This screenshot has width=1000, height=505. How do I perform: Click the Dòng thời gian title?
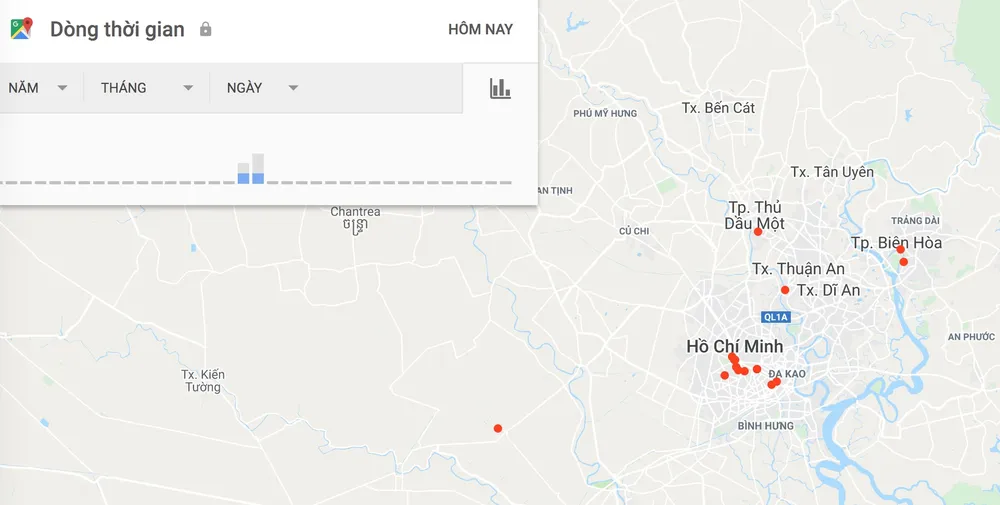click(x=117, y=29)
